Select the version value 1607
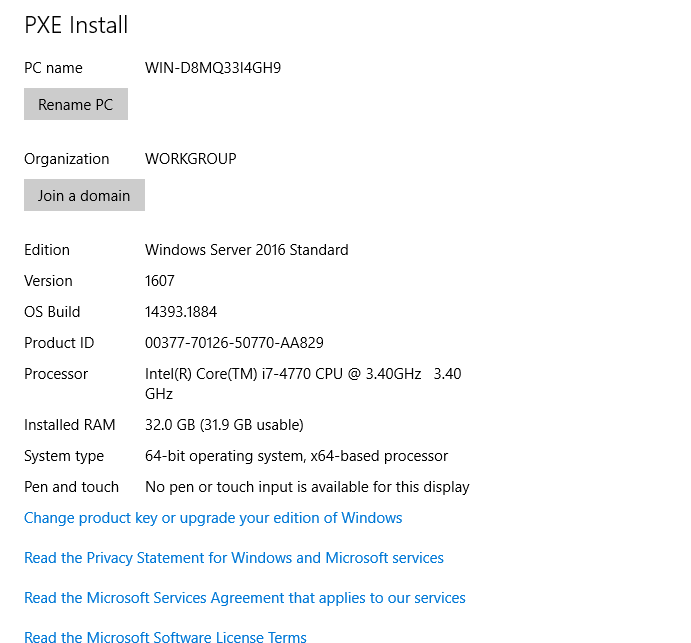The image size is (691, 643). coord(160,281)
